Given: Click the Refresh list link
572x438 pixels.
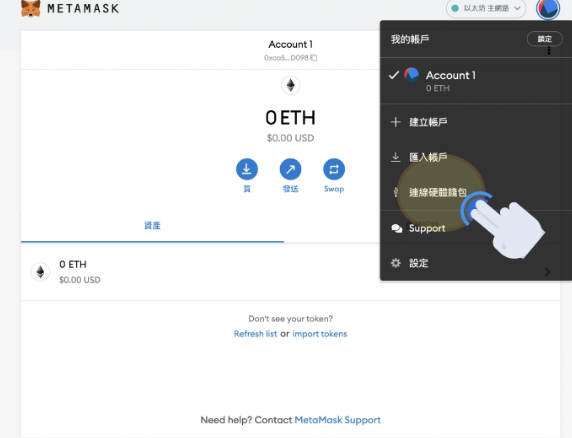Looking at the screenshot, I should tap(255, 334).
